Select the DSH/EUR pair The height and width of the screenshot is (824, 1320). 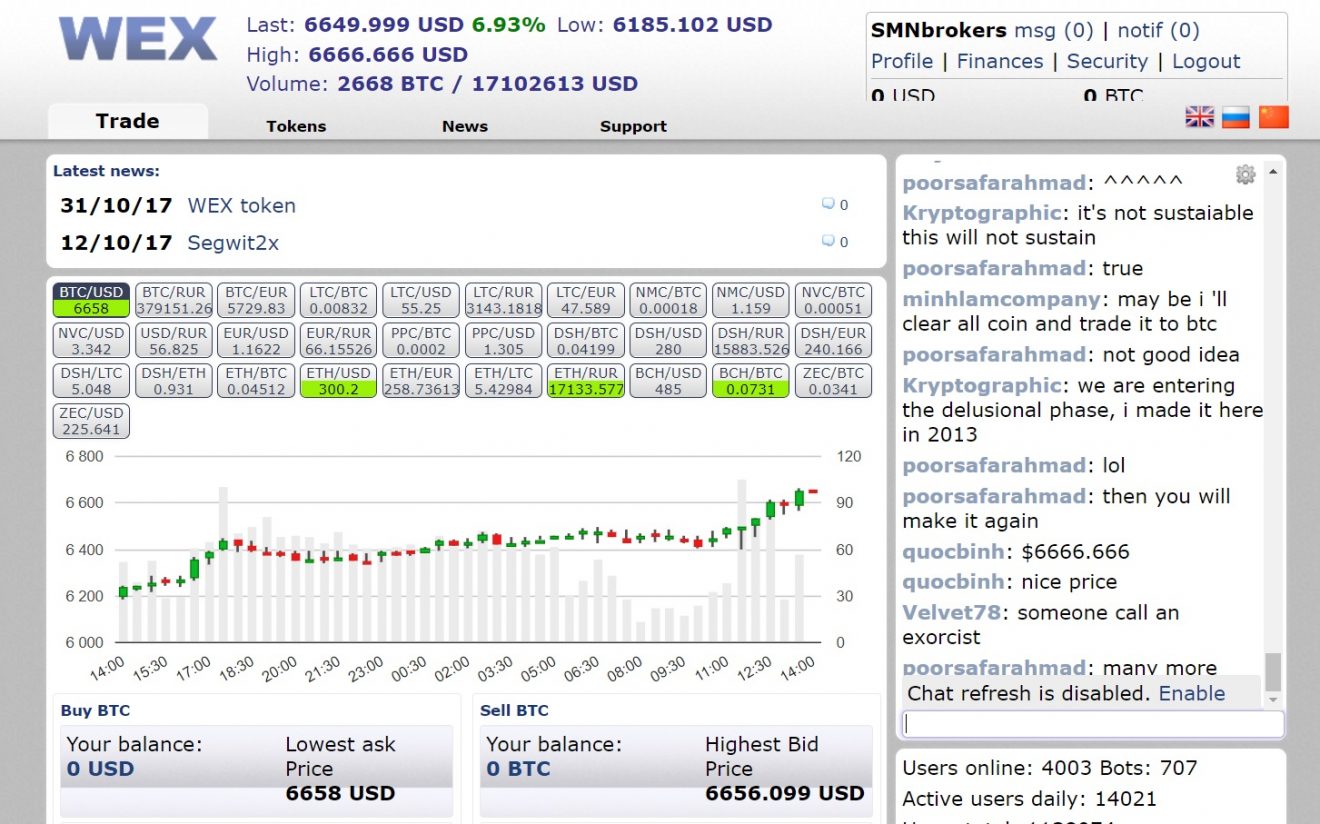click(x=833, y=340)
